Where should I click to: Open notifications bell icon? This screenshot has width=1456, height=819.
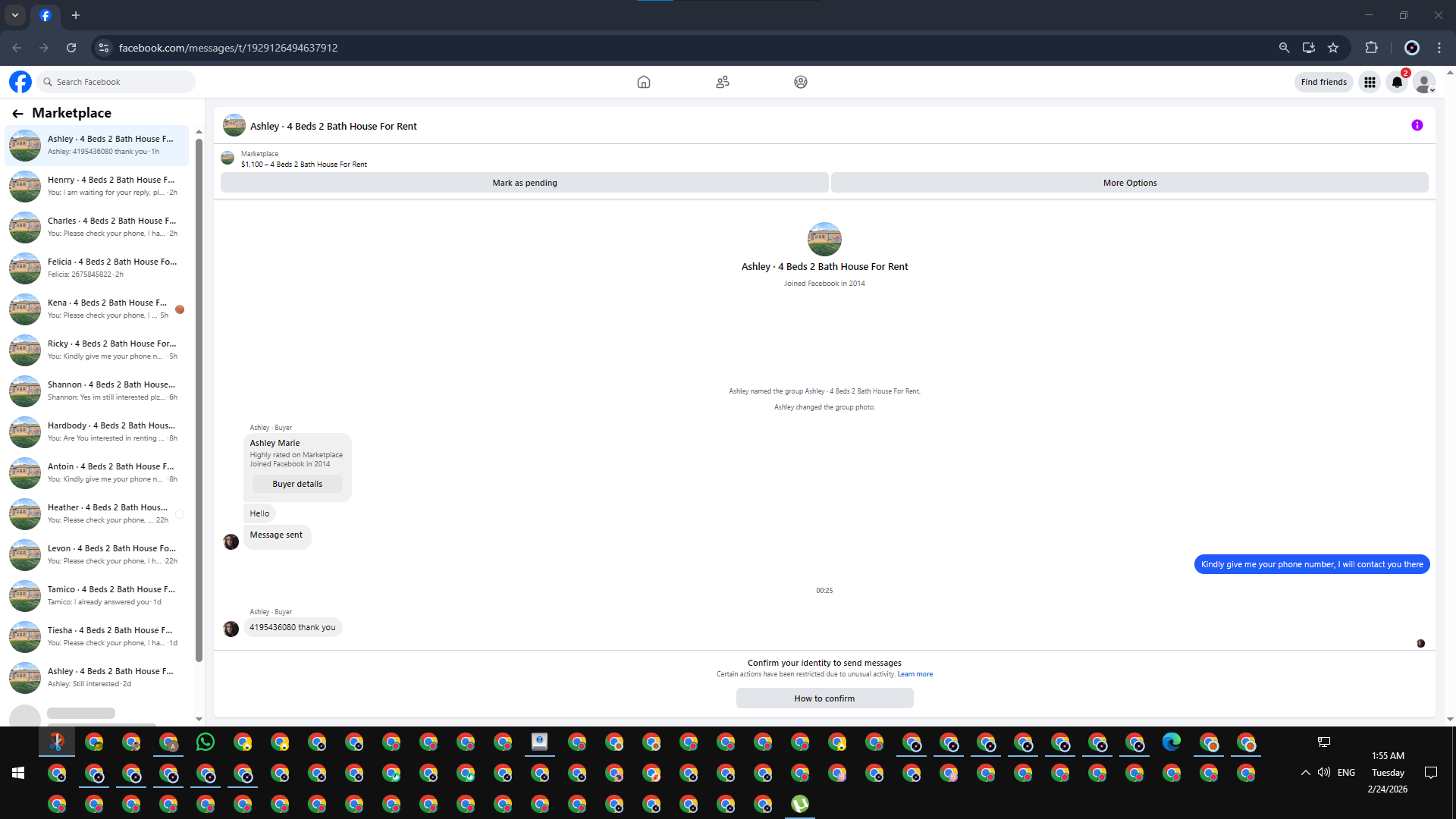click(x=1397, y=82)
